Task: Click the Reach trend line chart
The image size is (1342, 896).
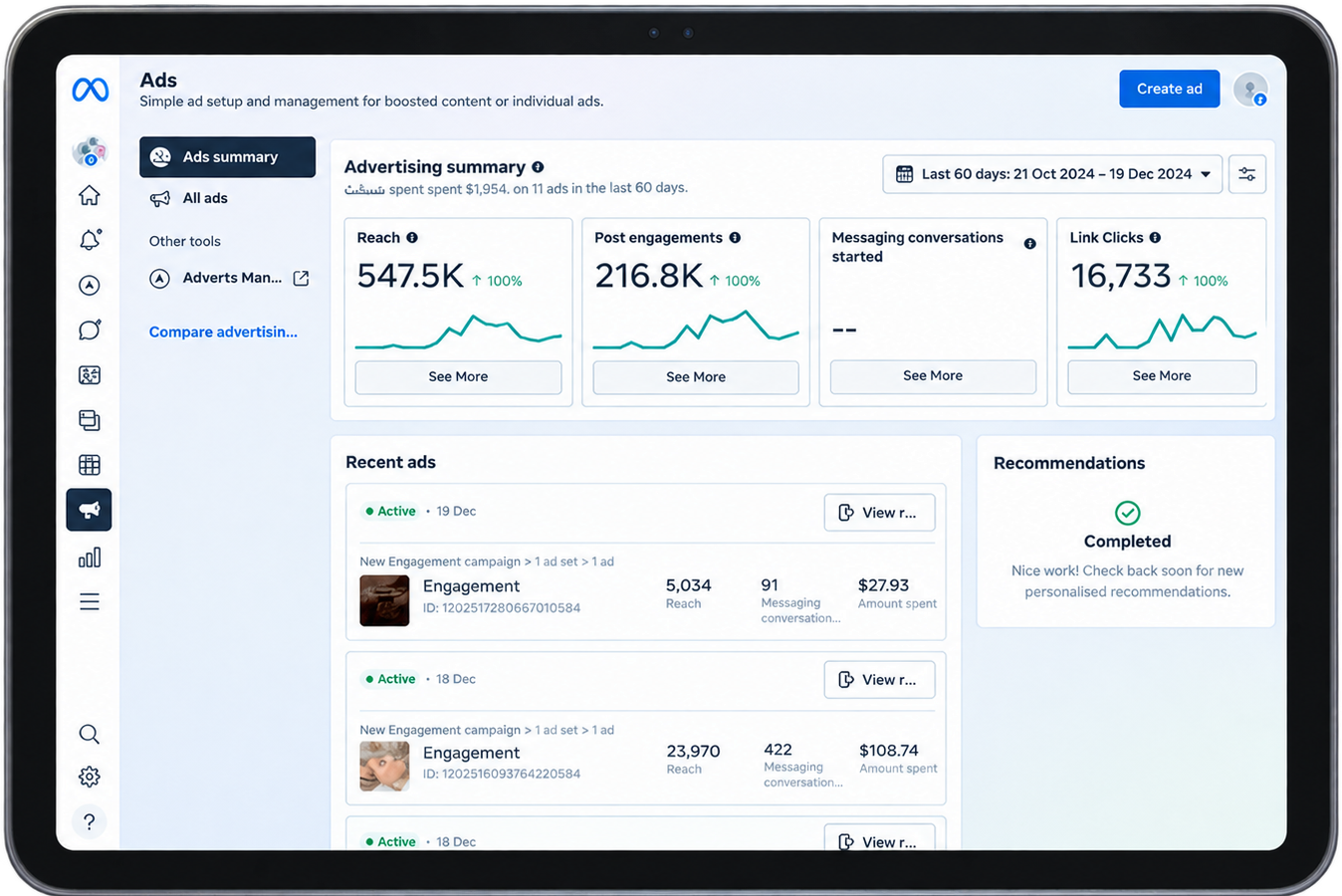Action: tap(458, 333)
